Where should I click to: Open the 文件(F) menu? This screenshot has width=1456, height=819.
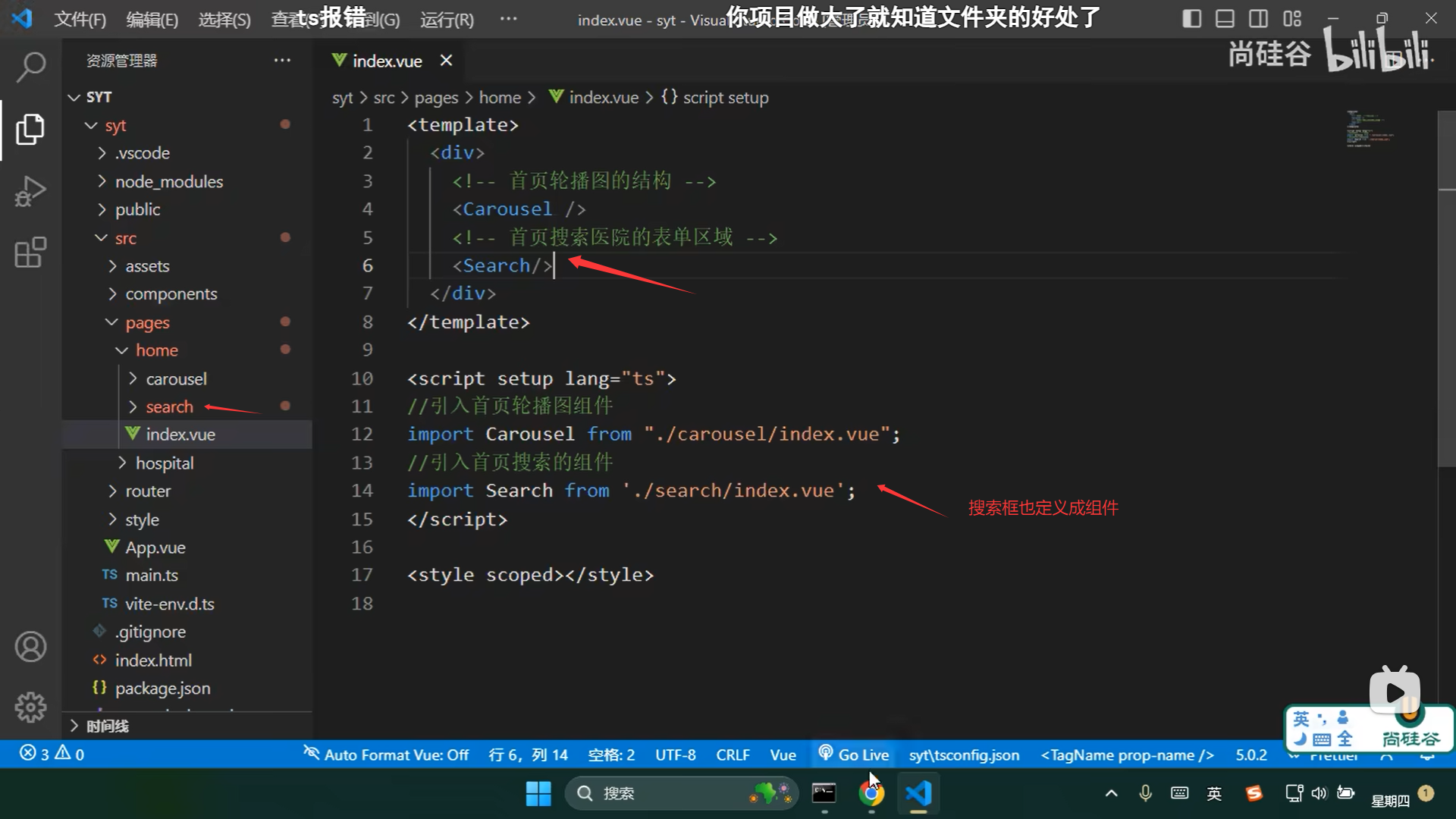click(x=80, y=20)
